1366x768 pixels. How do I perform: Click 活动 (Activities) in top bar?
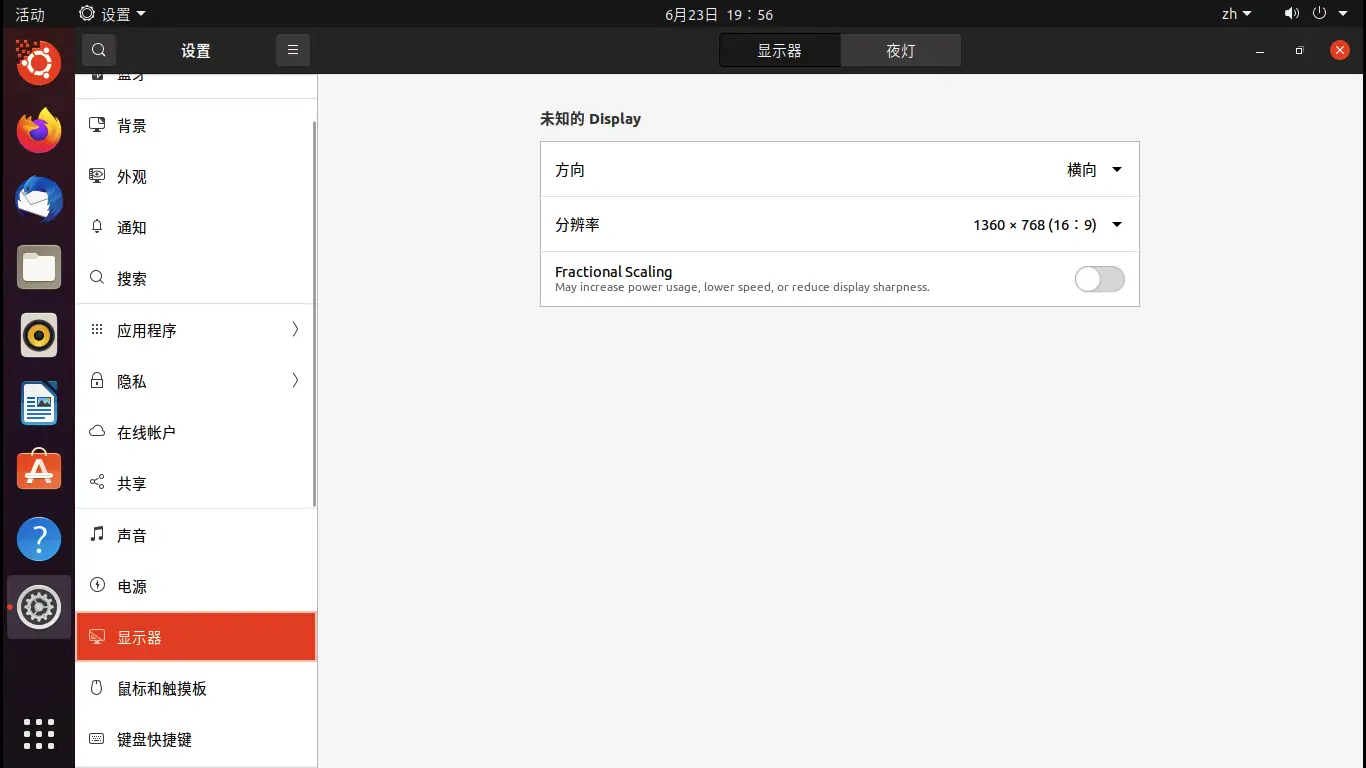pyautogui.click(x=29, y=14)
